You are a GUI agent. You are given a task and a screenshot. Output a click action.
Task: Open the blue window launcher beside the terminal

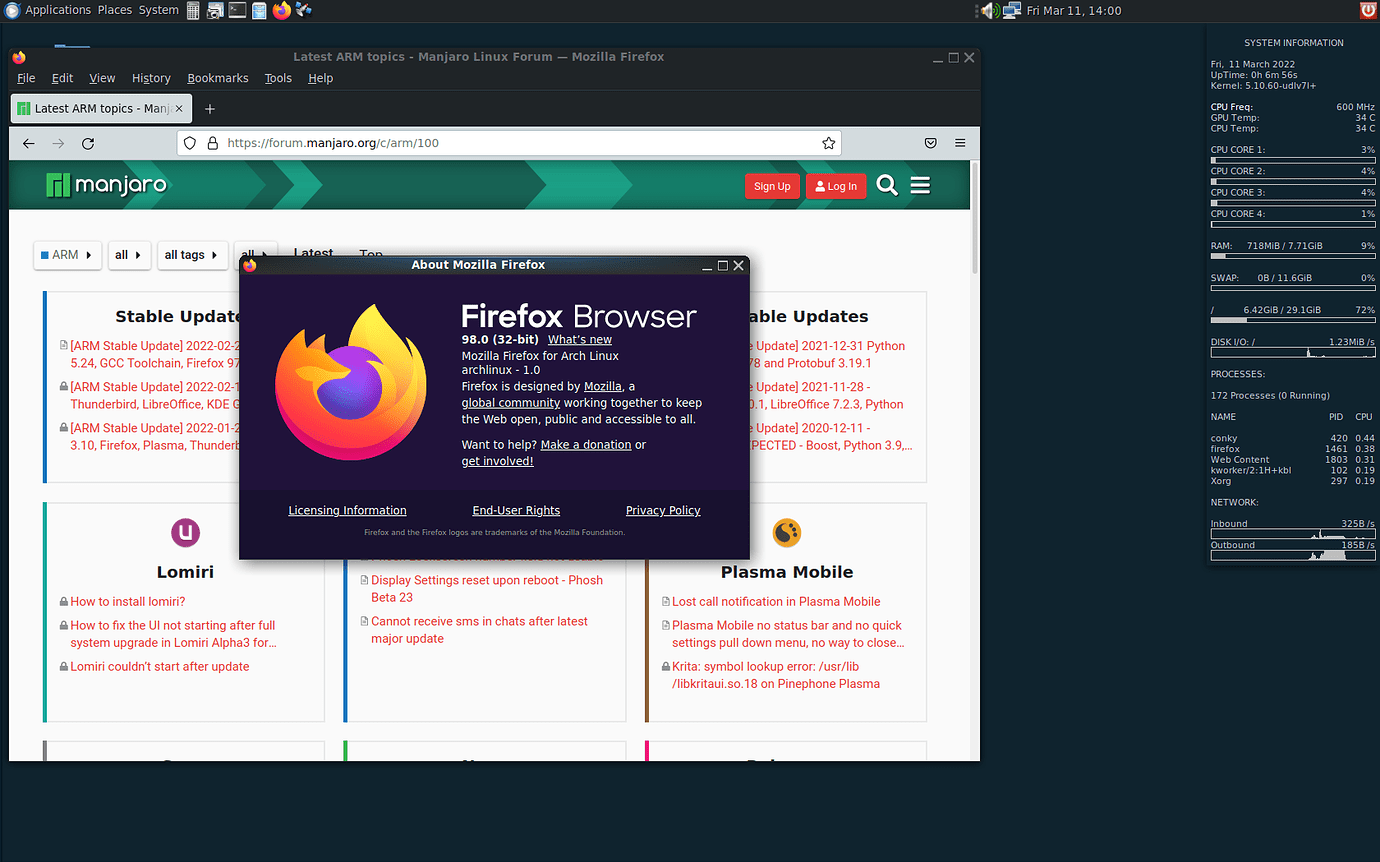click(x=259, y=10)
